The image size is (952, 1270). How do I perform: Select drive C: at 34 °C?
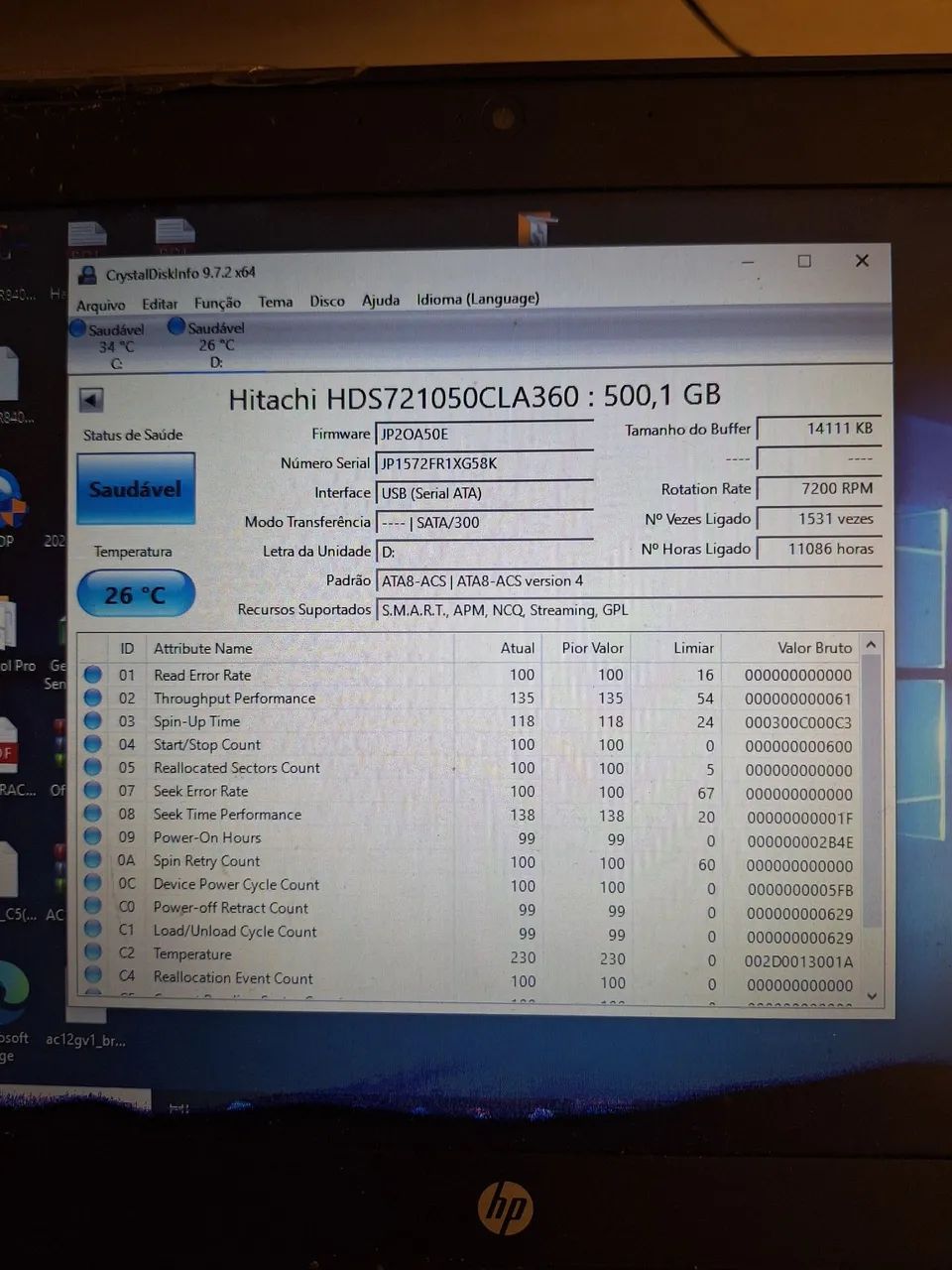click(x=107, y=345)
